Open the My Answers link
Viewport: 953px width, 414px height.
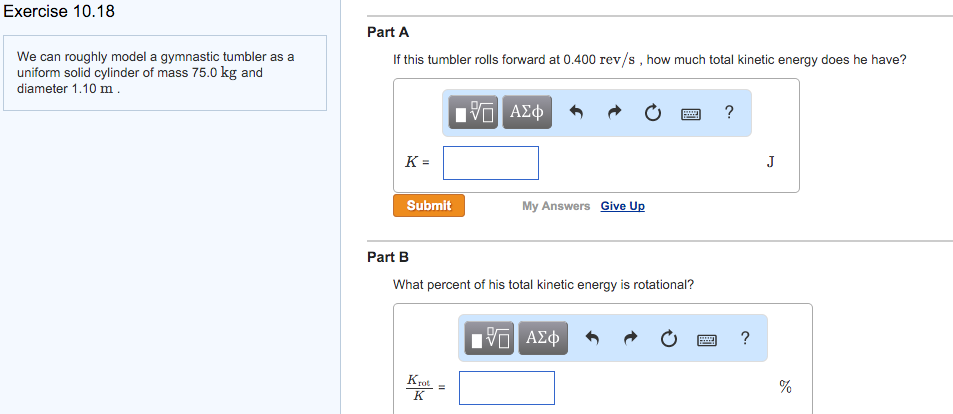tap(556, 206)
